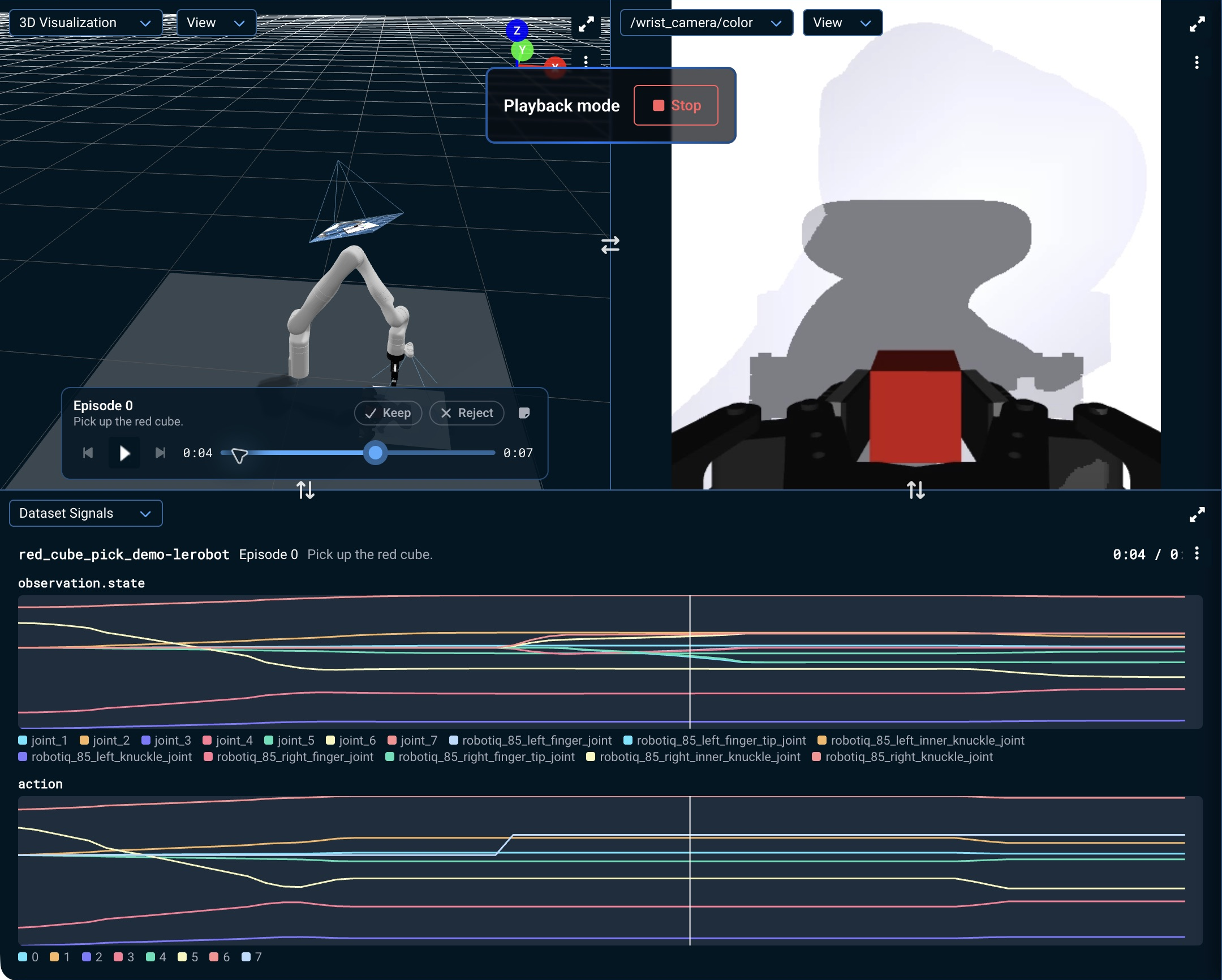Click the 'Playback mode' label
Viewport: 1222px width, 980px height.
click(x=561, y=105)
